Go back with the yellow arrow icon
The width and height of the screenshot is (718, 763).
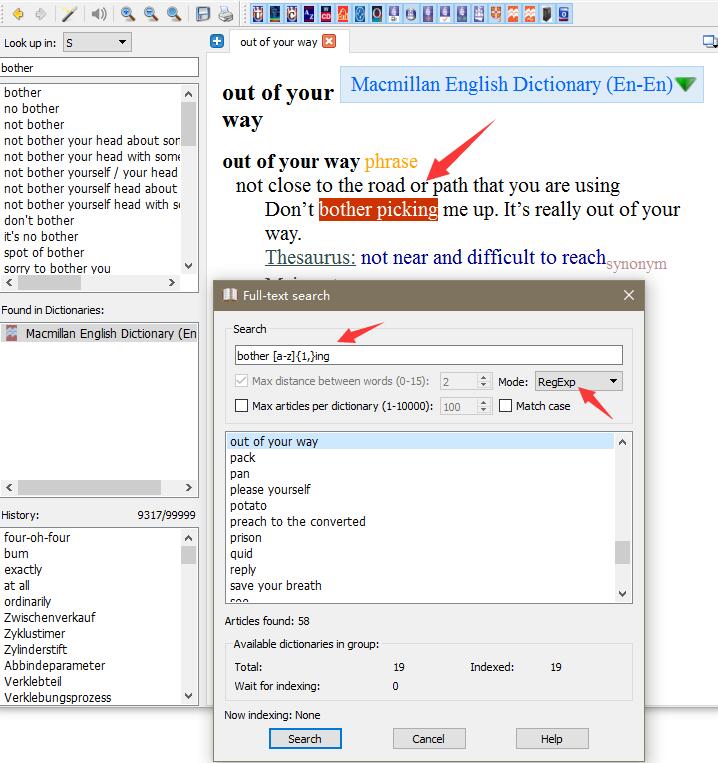(18, 14)
